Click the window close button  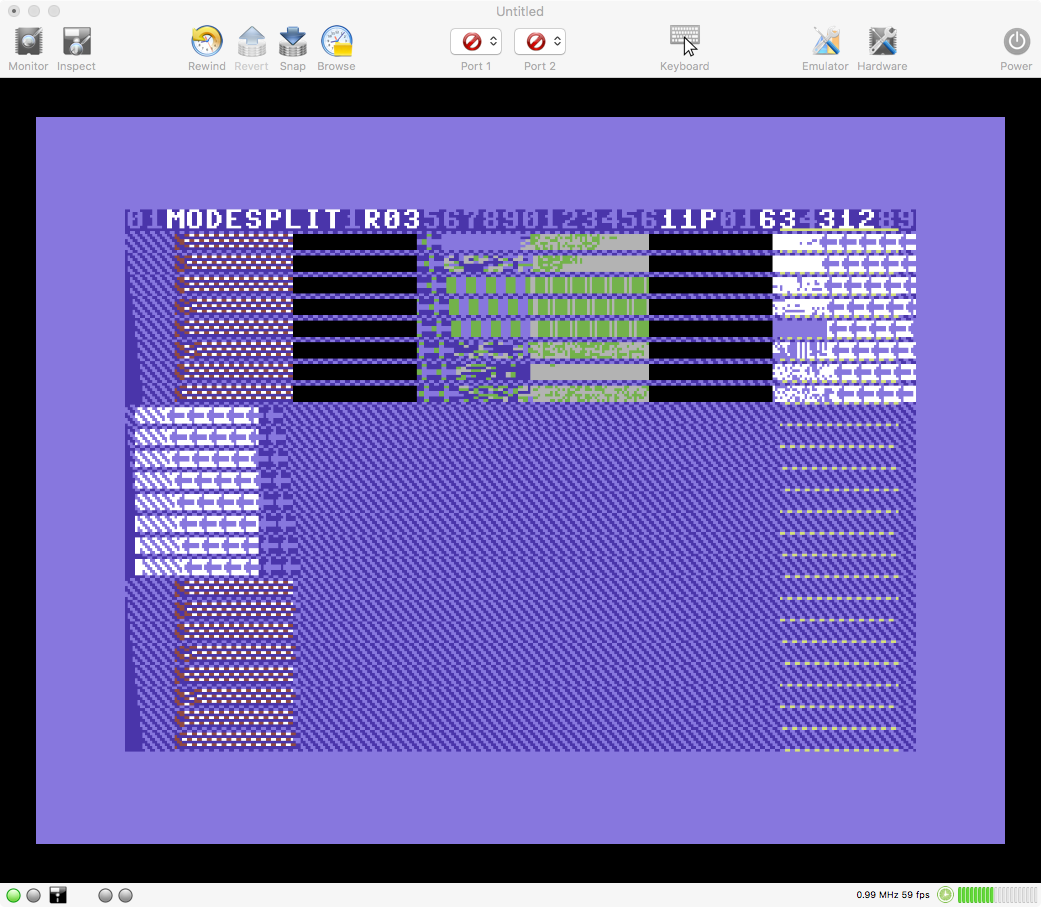[14, 11]
